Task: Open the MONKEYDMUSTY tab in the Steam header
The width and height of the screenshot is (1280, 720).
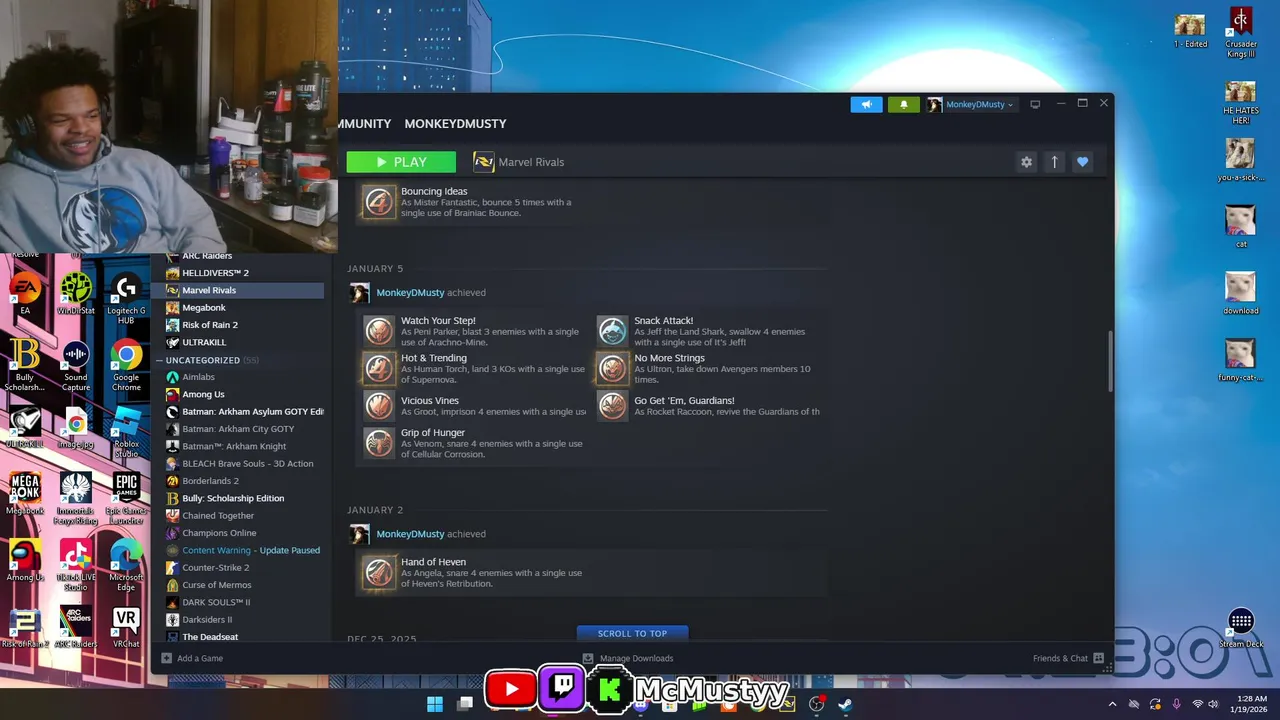Action: (x=455, y=124)
